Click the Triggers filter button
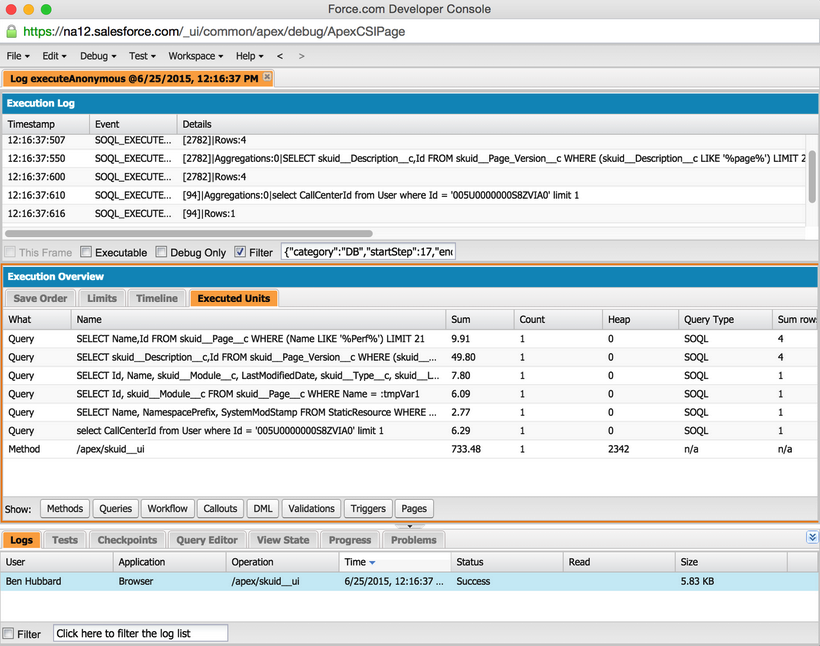Image resolution: width=820 pixels, height=646 pixels. click(x=368, y=508)
